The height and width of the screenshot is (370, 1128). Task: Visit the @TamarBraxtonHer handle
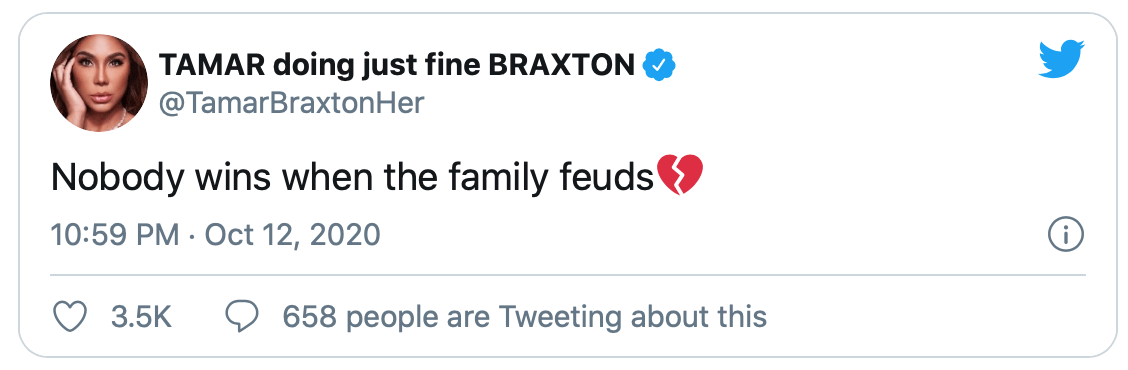[291, 104]
